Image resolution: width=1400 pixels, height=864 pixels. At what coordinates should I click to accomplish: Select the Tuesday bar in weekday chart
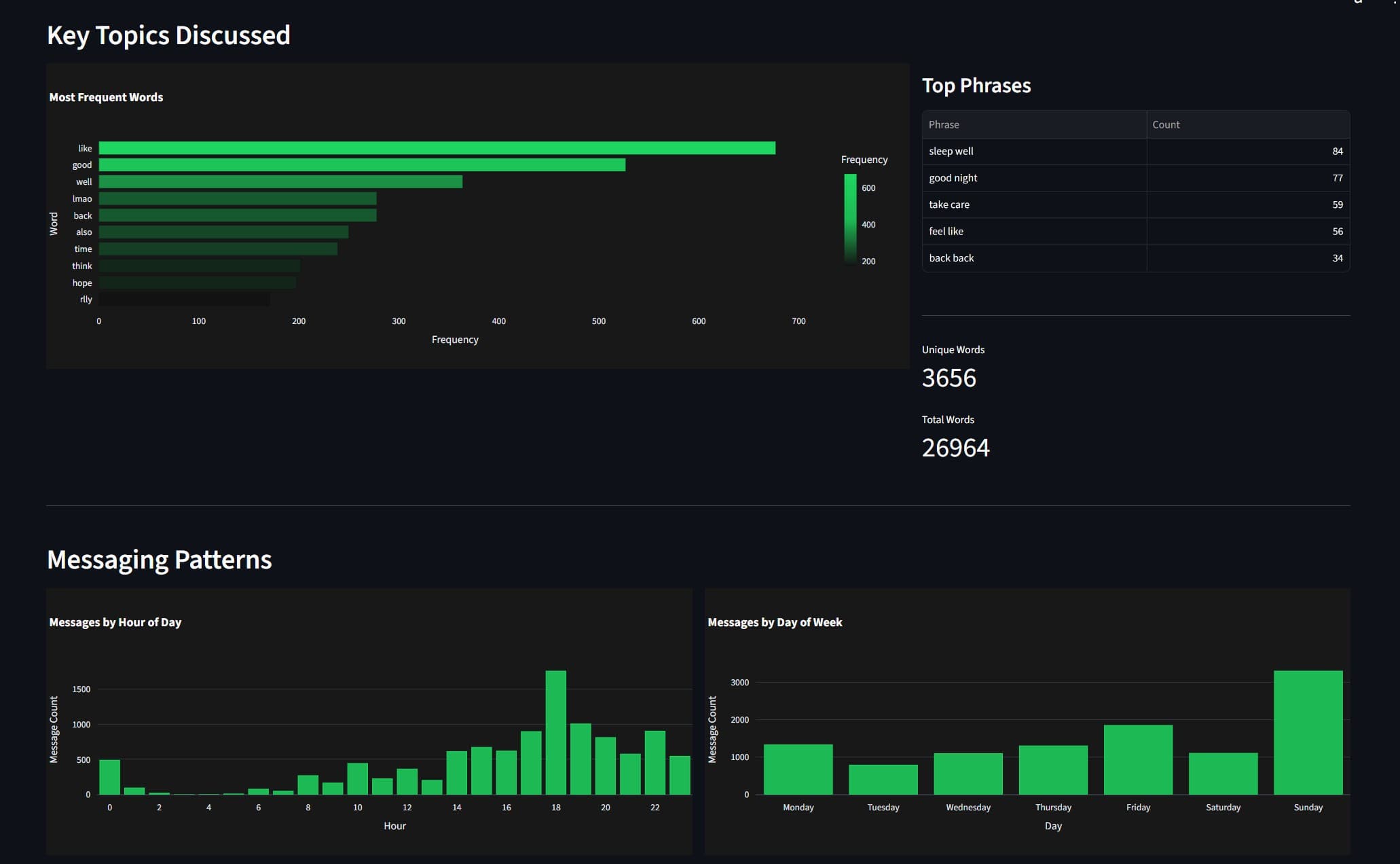click(x=883, y=780)
